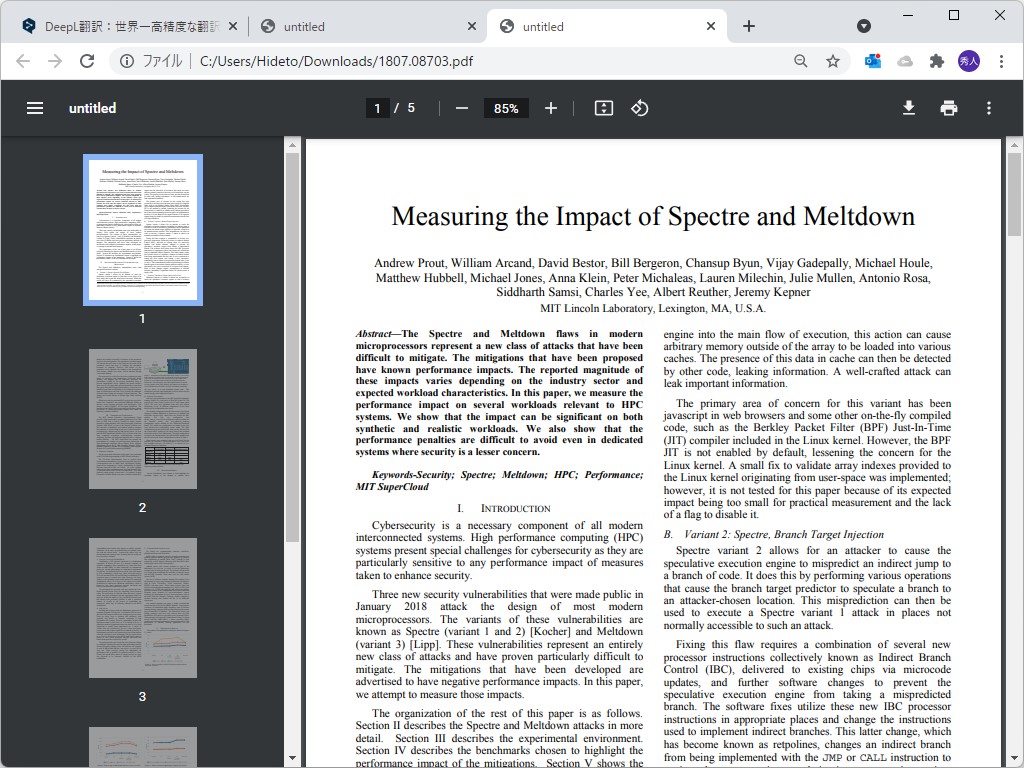Switch to the DeepL翻訳 tab

click(x=121, y=27)
